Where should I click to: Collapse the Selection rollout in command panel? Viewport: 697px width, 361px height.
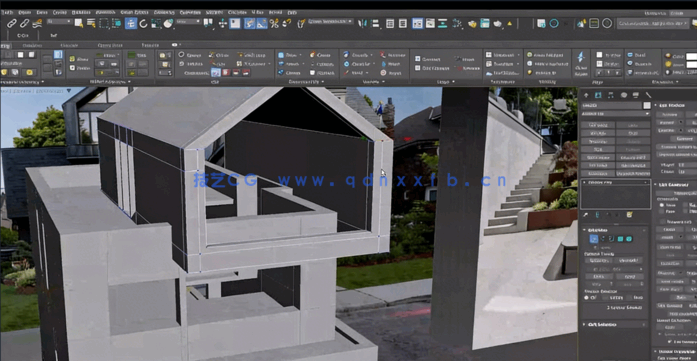[585, 230]
